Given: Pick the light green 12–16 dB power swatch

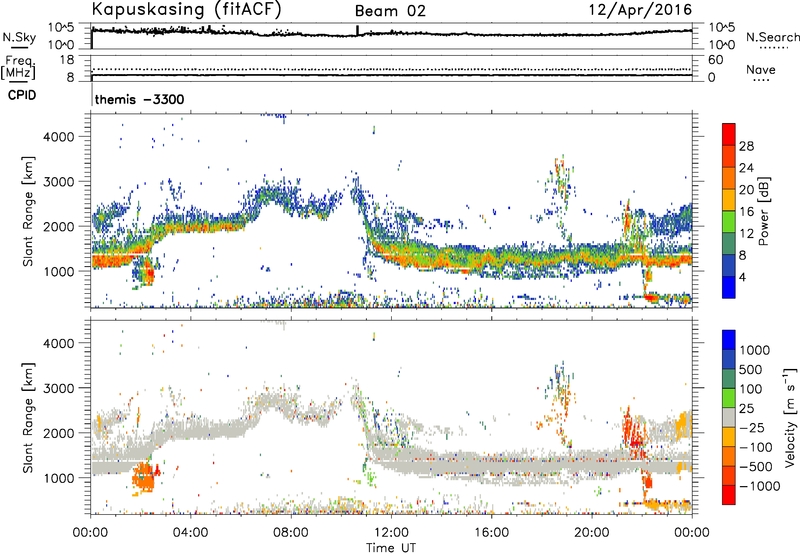Looking at the screenshot, I should point(729,222).
